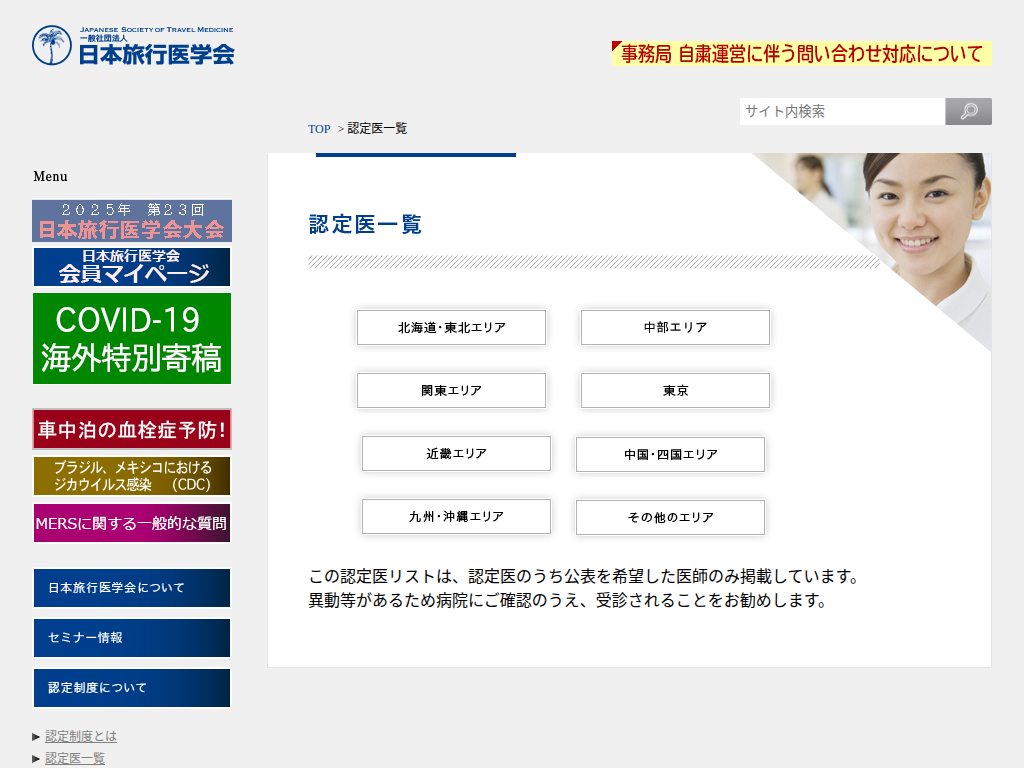The height and width of the screenshot is (768, 1024).
Task: Click the magnifying glass search icon
Action: [x=968, y=112]
